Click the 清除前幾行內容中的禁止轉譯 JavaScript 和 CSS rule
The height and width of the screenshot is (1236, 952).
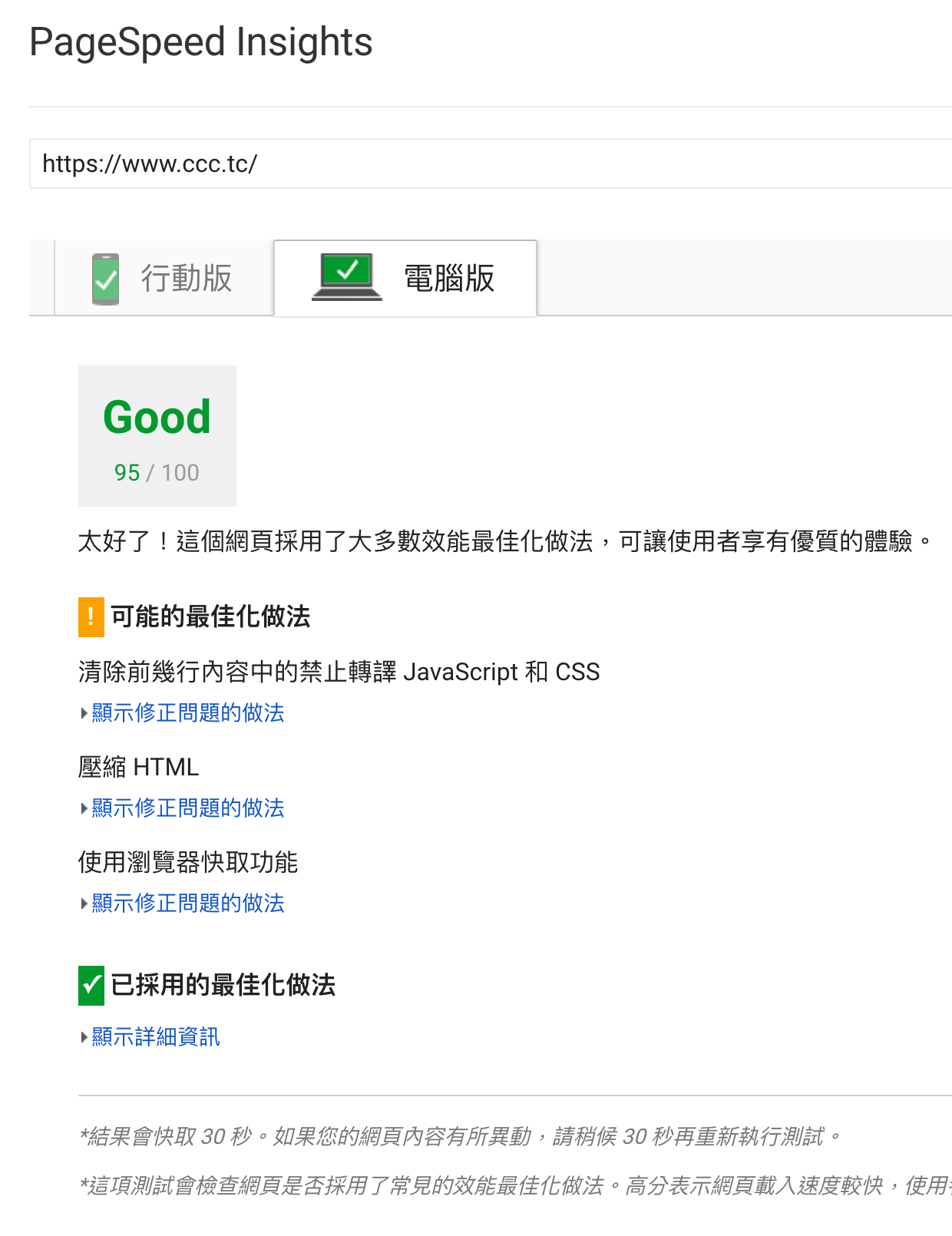[339, 673]
